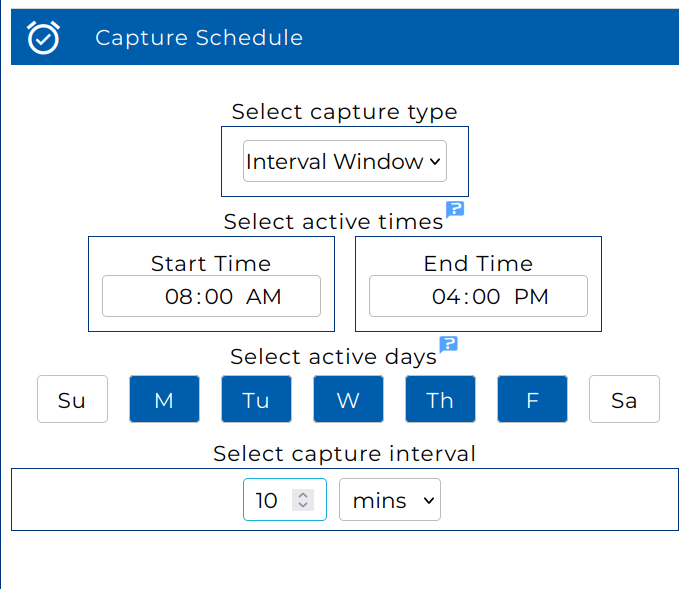Expand the mins interval unit dropdown
689x589 pixels.
tap(390, 500)
